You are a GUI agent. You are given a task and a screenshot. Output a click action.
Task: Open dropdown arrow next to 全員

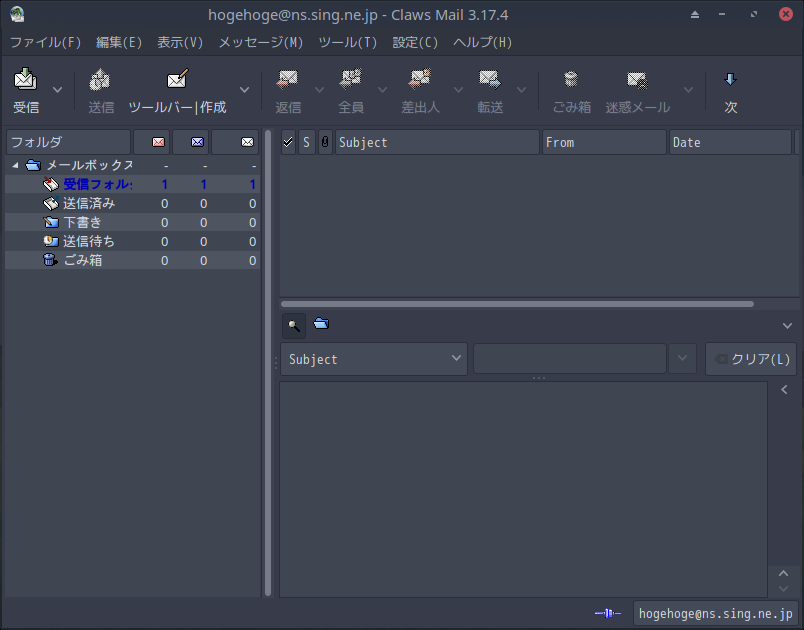[x=382, y=90]
